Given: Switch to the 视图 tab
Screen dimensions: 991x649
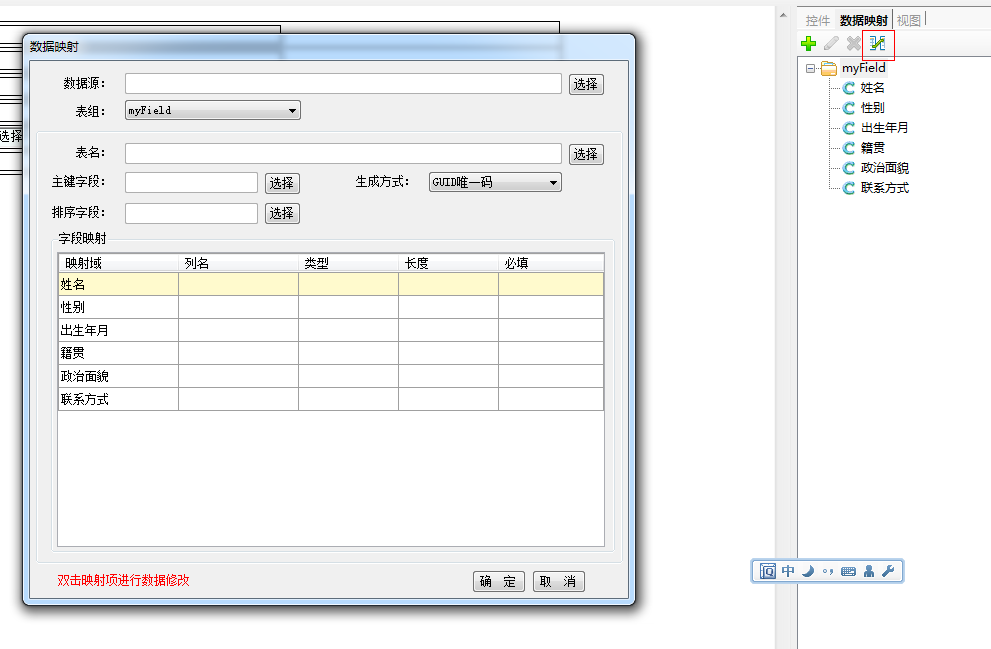Looking at the screenshot, I should point(909,21).
